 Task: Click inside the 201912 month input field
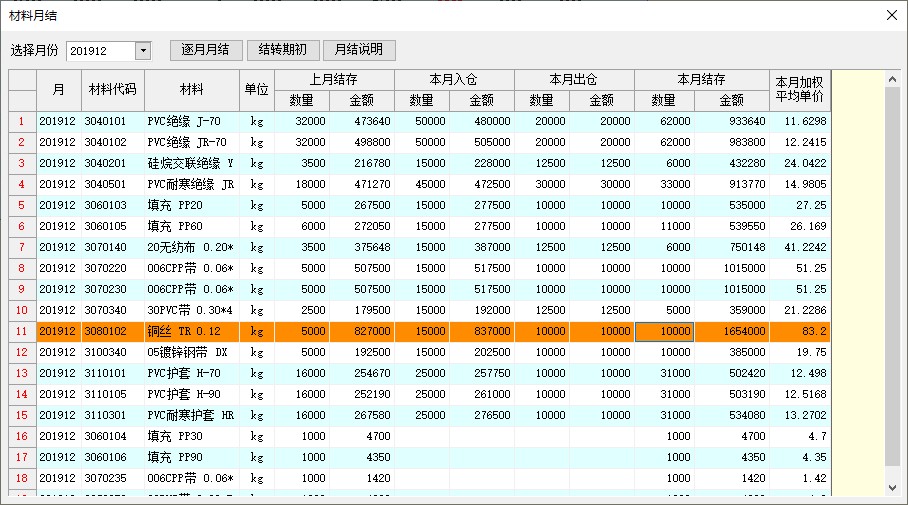pyautogui.click(x=100, y=51)
